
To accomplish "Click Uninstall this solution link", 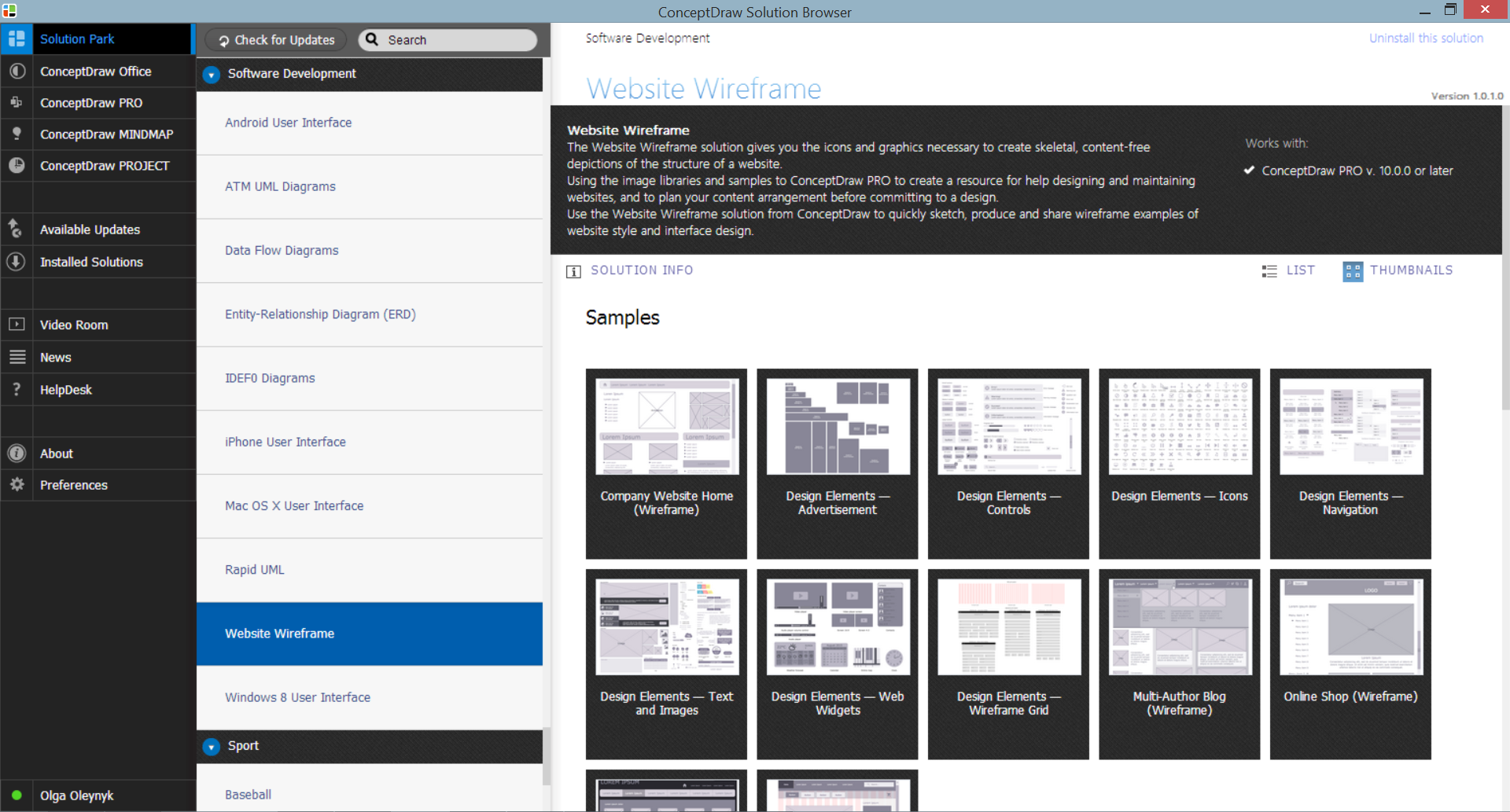I will click(x=1426, y=38).
